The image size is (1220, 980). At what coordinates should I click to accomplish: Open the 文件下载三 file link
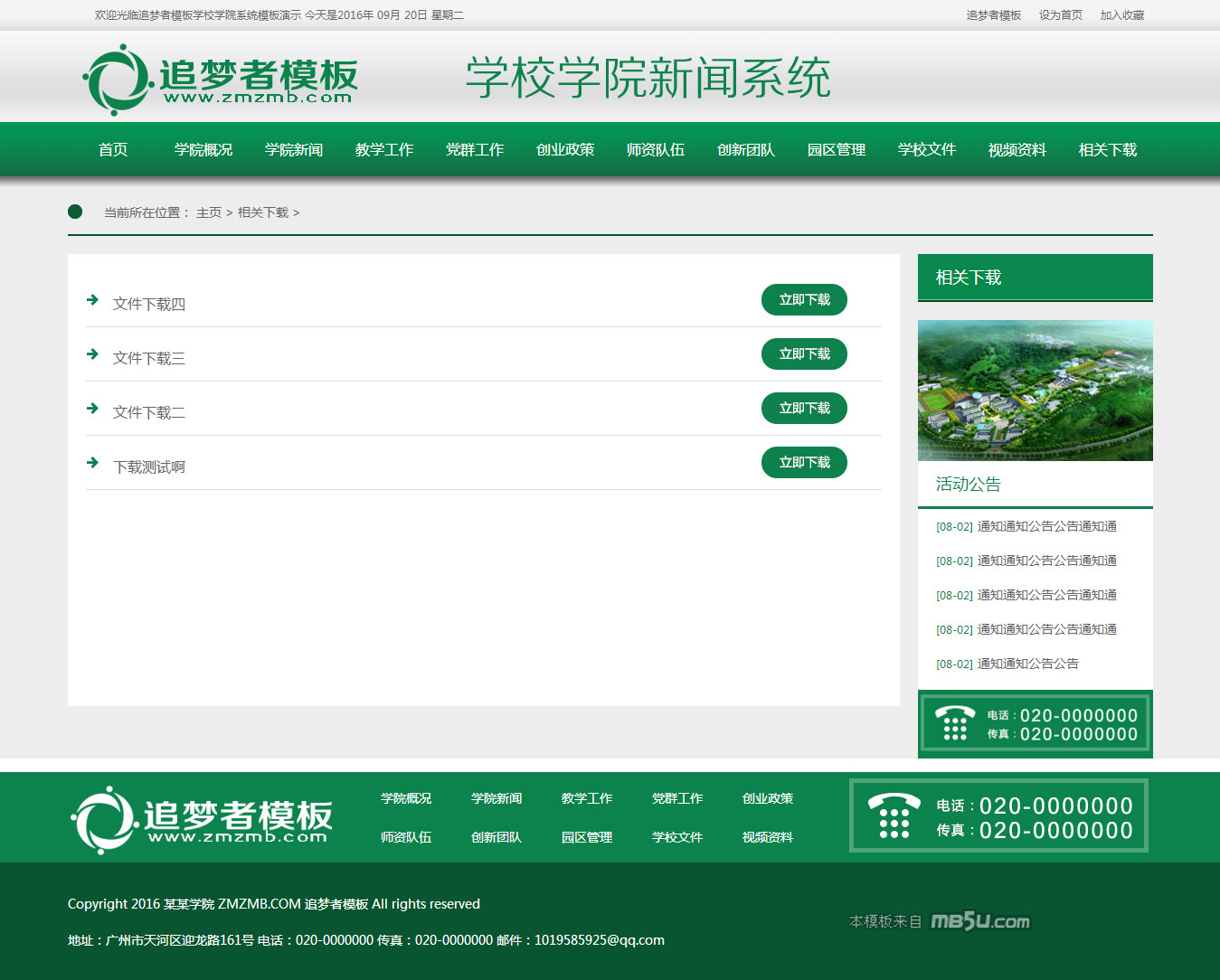pyautogui.click(x=149, y=359)
